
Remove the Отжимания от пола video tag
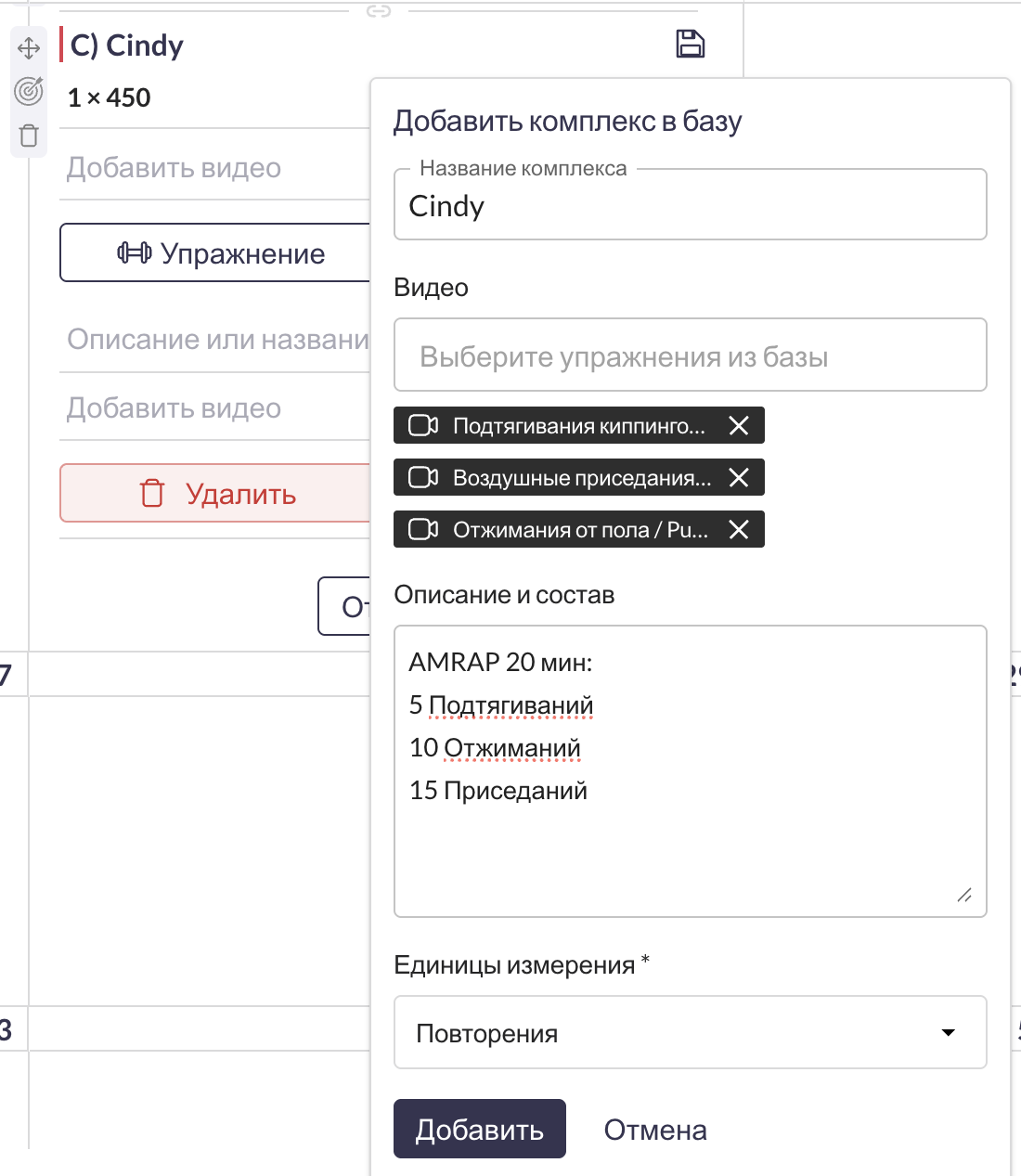point(739,530)
